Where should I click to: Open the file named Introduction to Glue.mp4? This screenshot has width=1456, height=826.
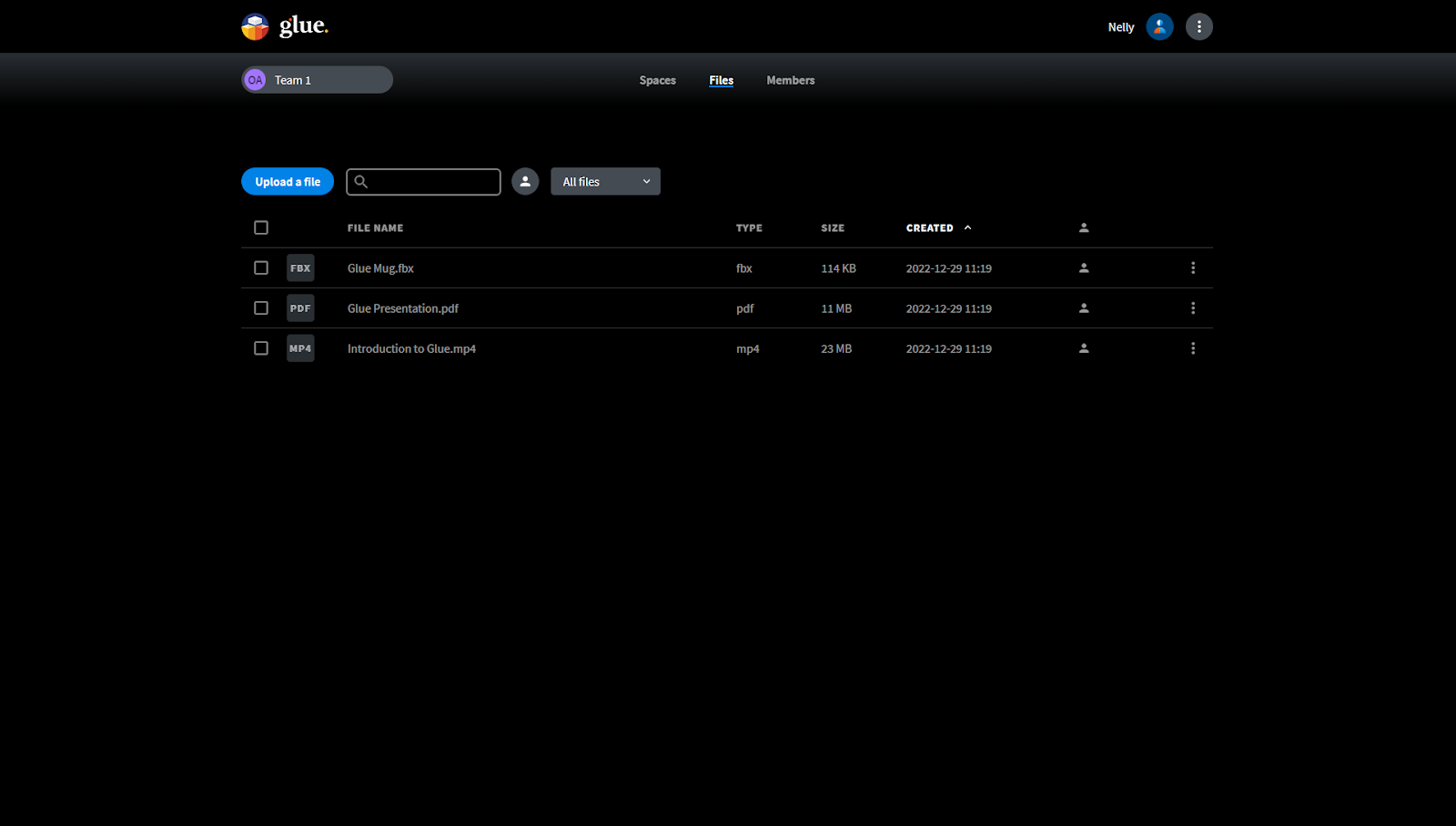[411, 348]
